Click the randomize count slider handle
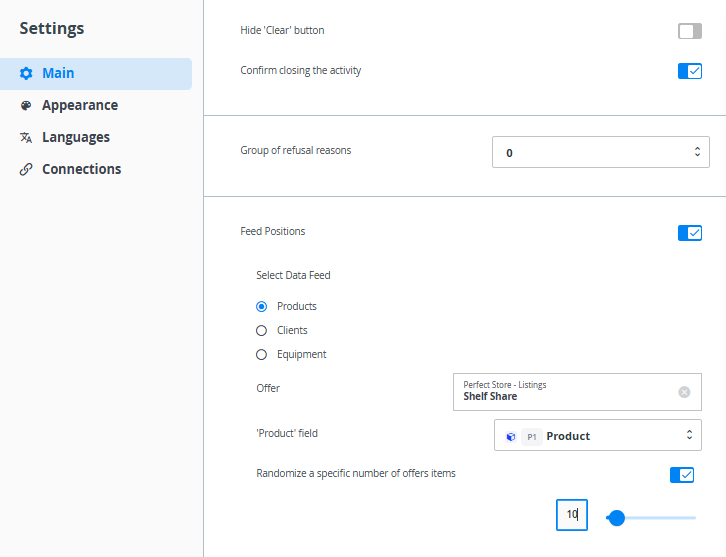The height and width of the screenshot is (557, 726). 617,518
